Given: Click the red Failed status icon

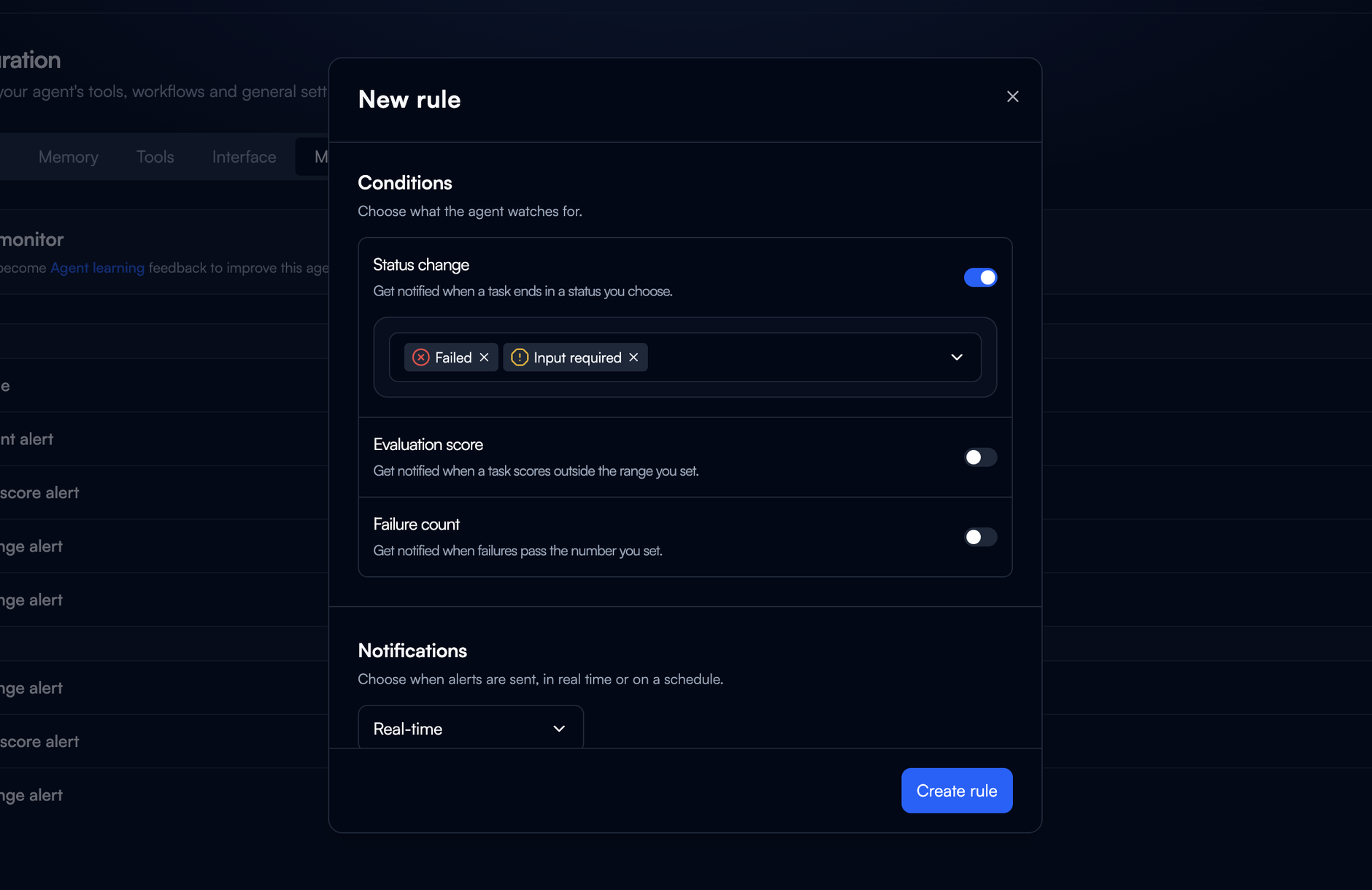Looking at the screenshot, I should click(421, 357).
